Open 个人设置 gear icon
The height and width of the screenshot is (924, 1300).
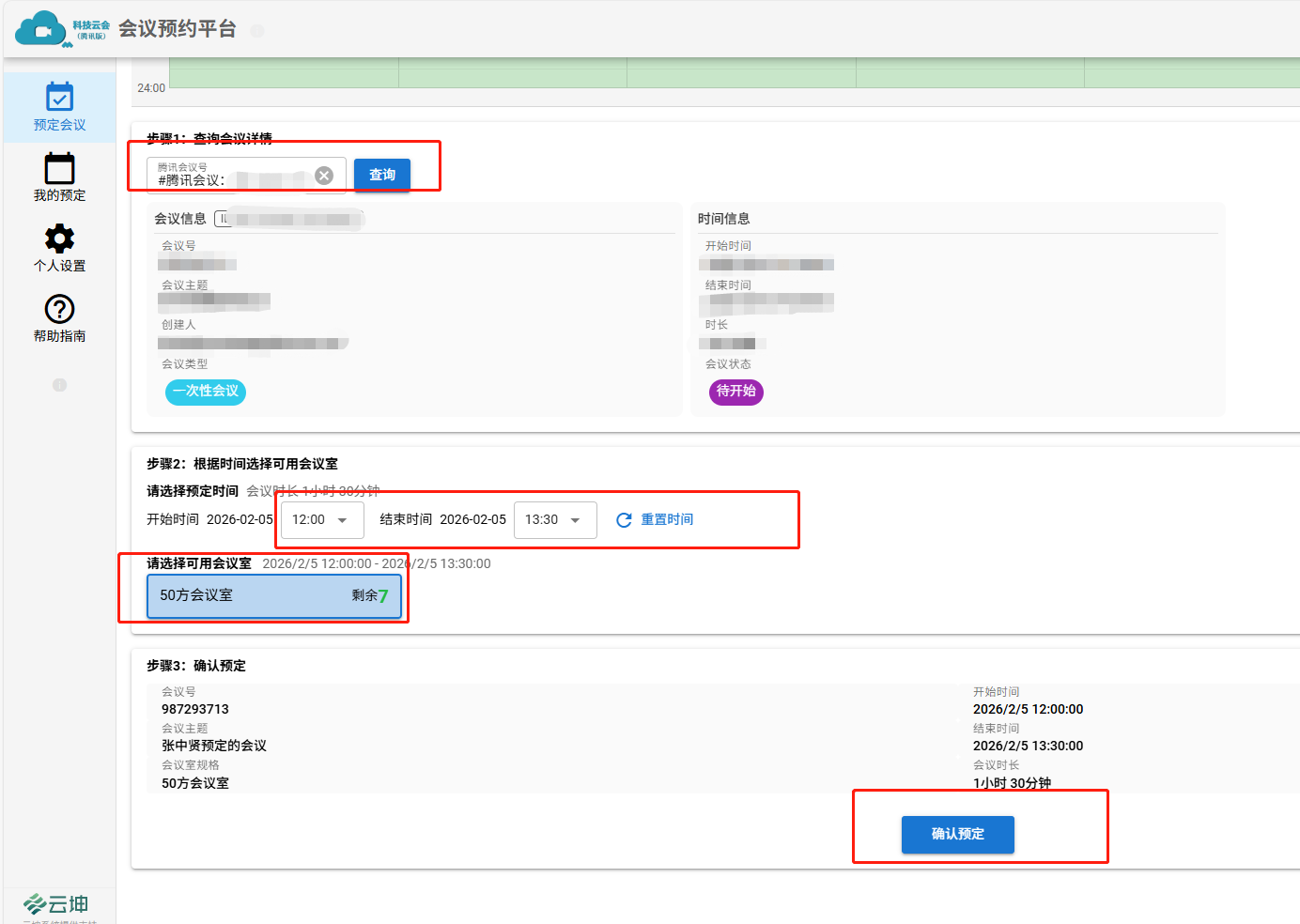tap(59, 239)
